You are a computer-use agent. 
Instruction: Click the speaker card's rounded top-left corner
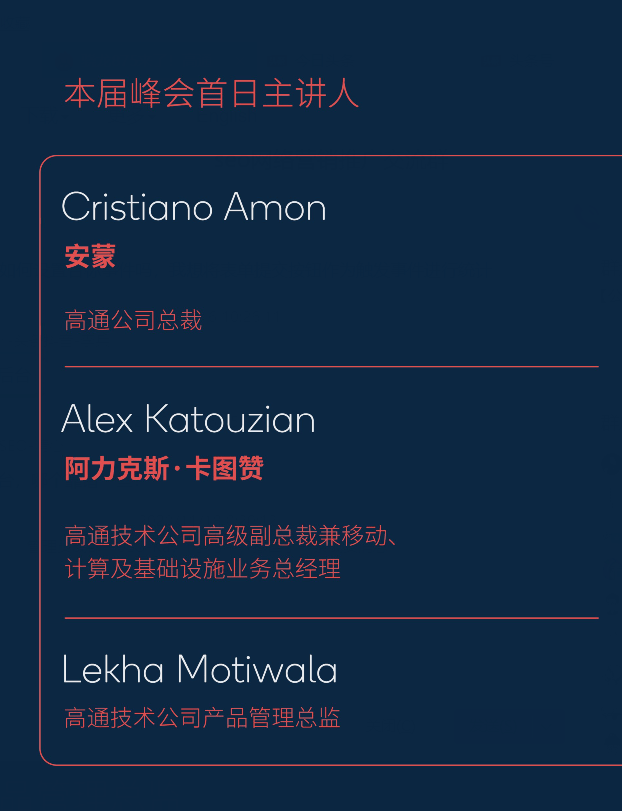pos(46,162)
